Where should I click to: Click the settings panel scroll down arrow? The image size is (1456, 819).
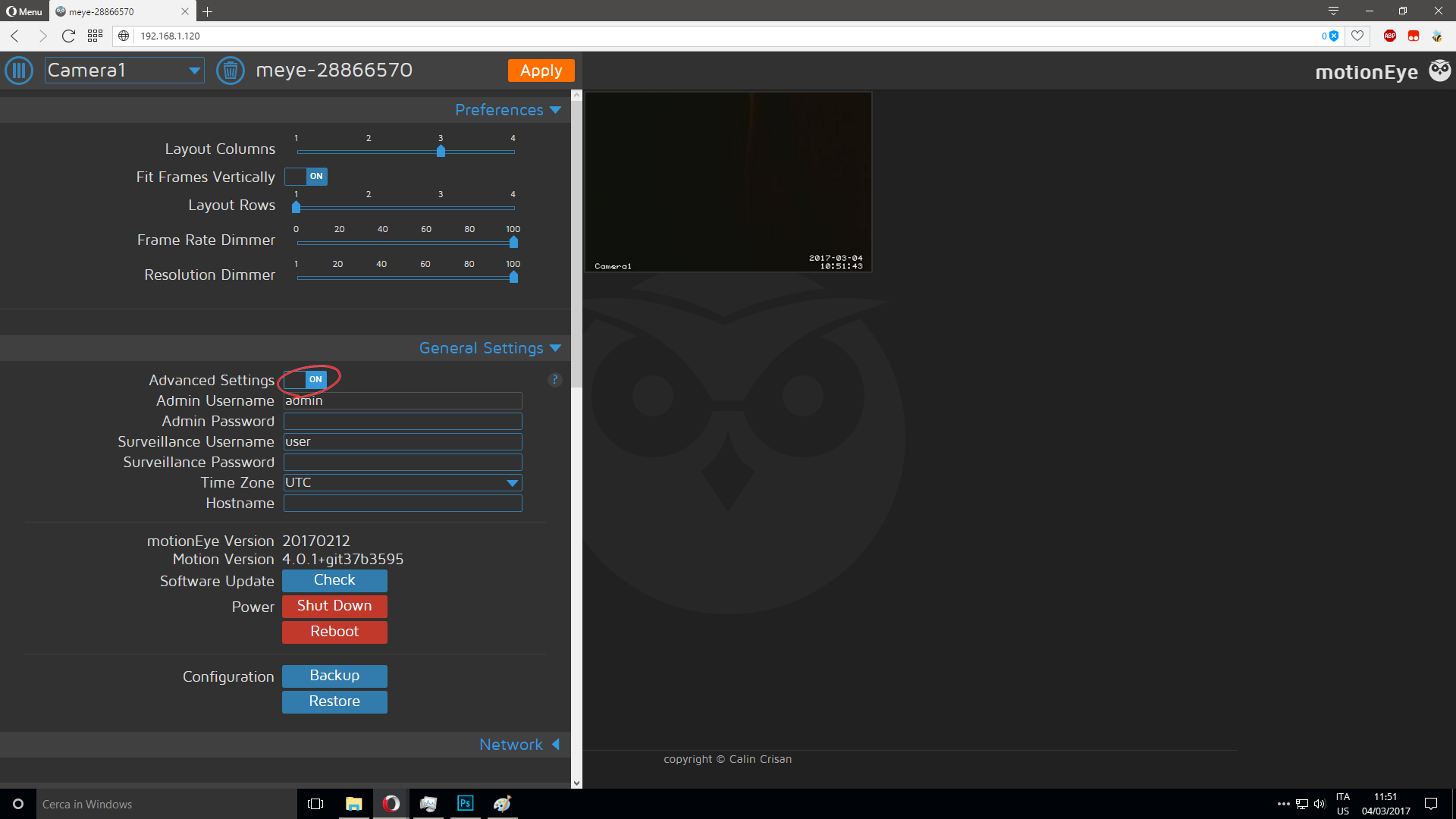point(576,783)
